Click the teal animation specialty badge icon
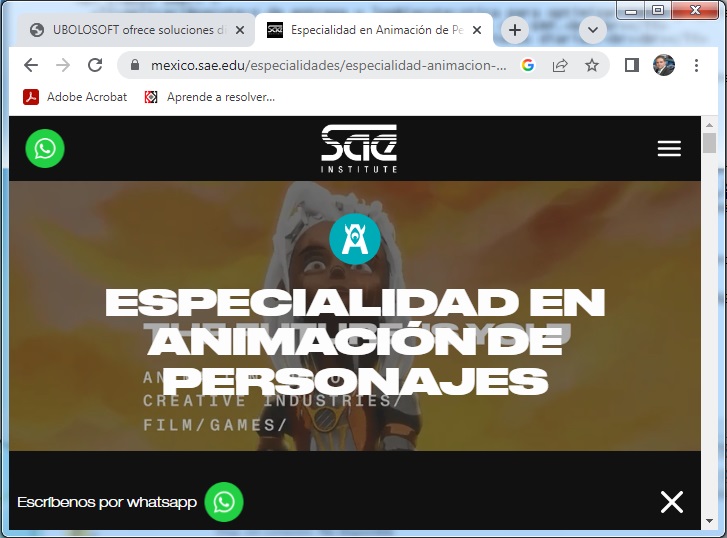727x538 pixels. (355, 239)
